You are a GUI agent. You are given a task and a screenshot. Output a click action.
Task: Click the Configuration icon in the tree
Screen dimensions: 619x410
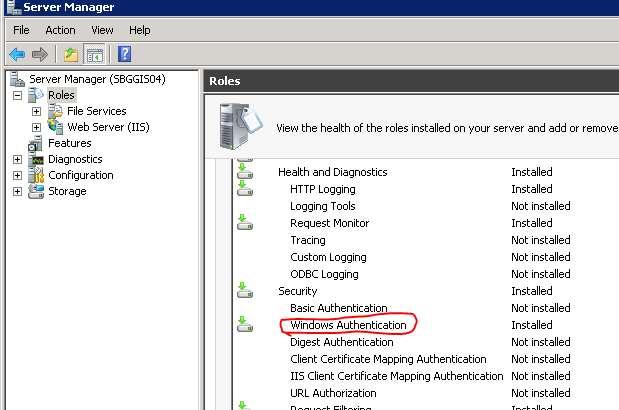(x=36, y=175)
